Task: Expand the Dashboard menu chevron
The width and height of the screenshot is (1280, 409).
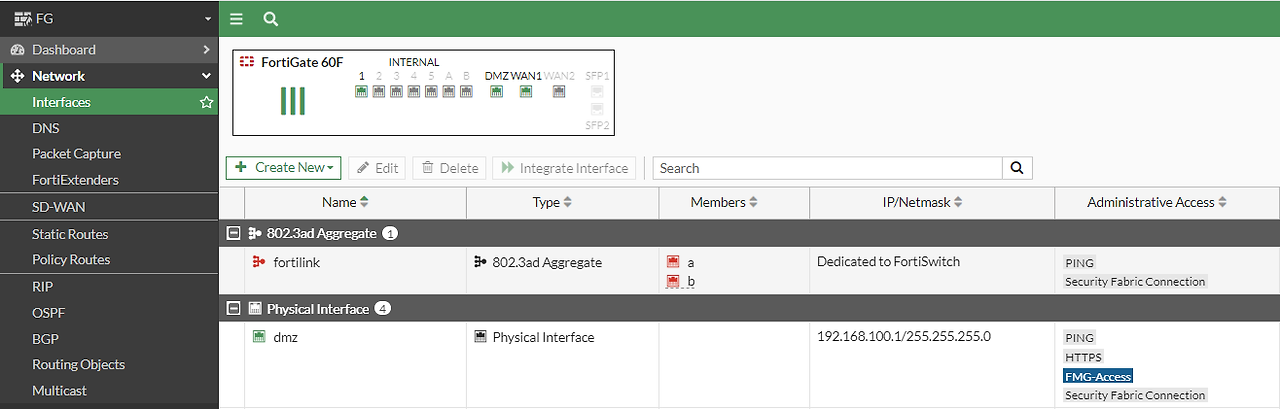Action: (x=206, y=49)
